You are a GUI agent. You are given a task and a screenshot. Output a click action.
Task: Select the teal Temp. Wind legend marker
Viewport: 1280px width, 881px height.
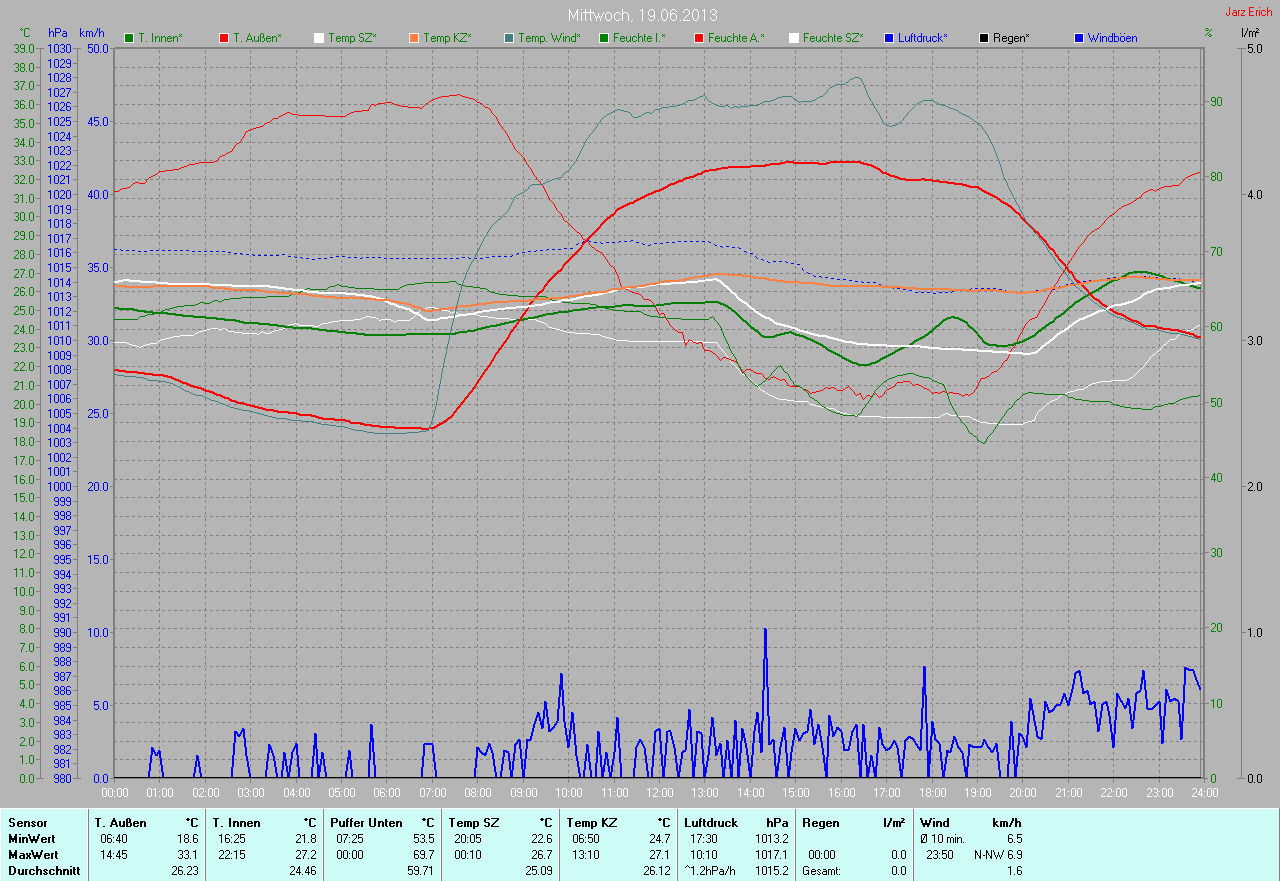pyautogui.click(x=509, y=38)
